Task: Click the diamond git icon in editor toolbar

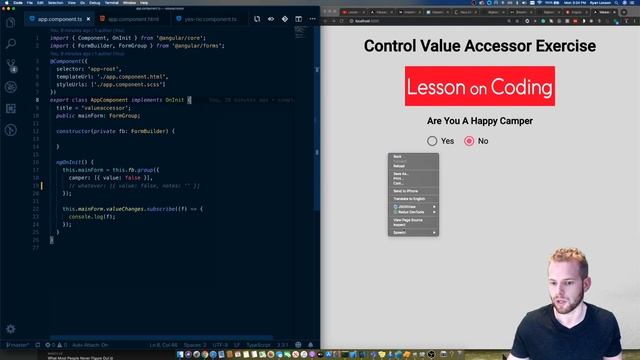Action: coord(285,19)
